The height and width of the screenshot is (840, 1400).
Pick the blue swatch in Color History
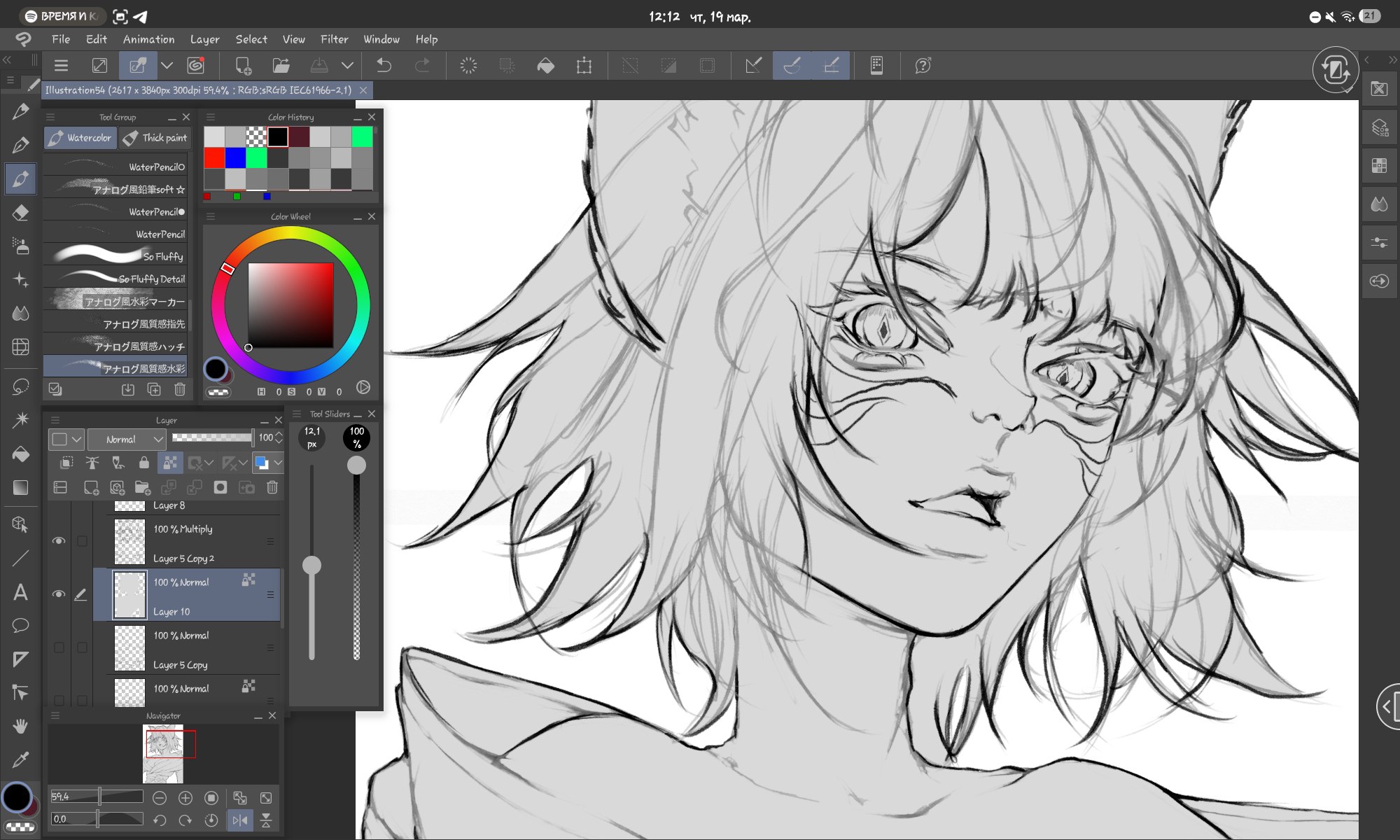coord(235,158)
